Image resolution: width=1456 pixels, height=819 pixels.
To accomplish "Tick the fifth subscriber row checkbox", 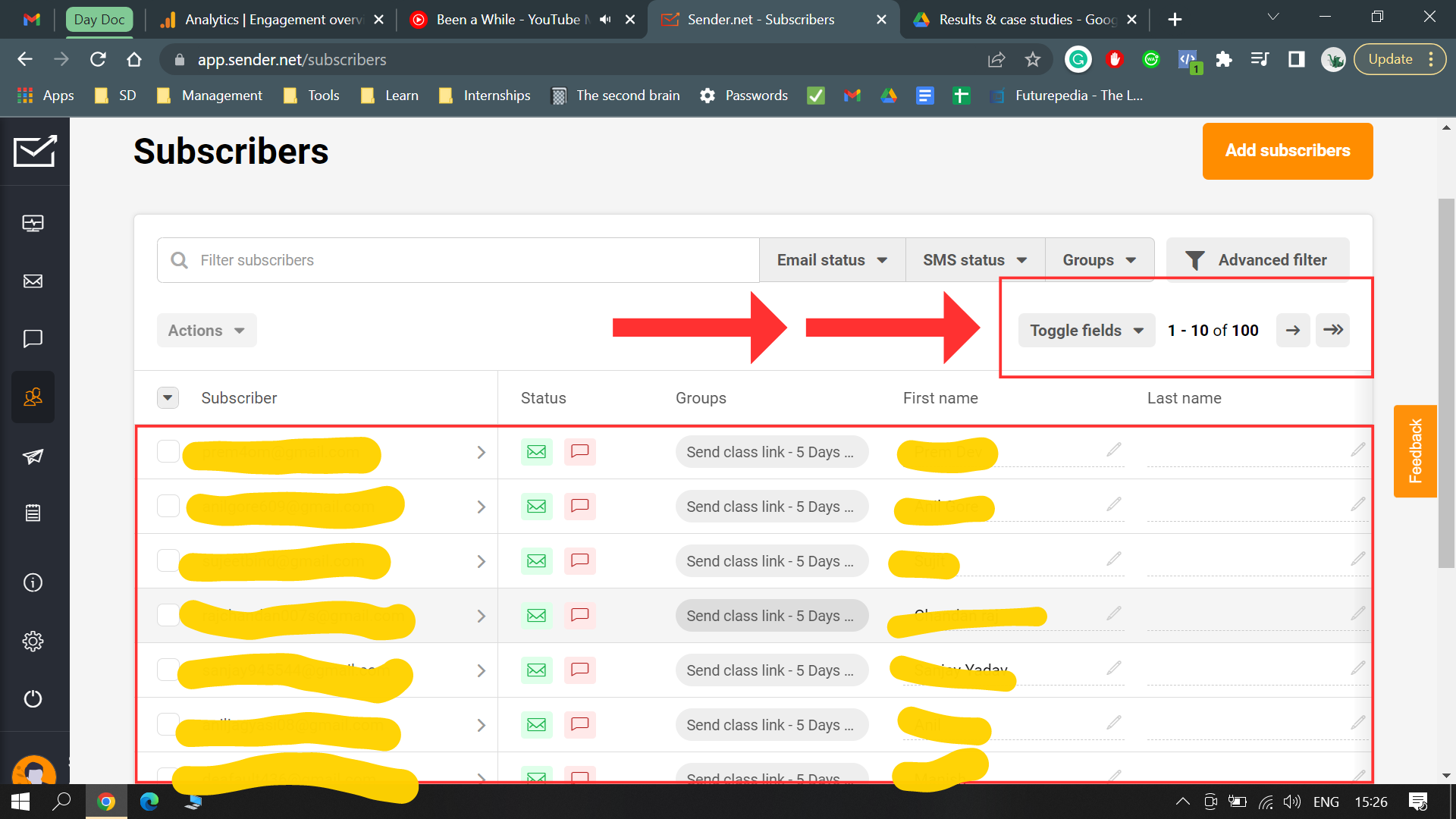I will (168, 670).
